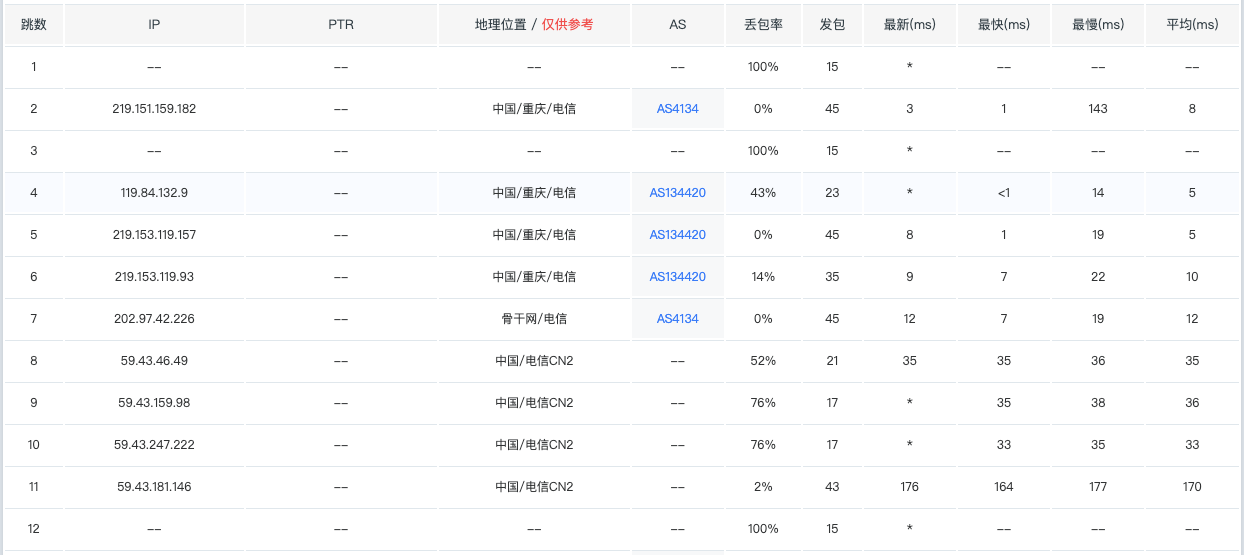Click the 最新(ms) column header
1244x555 pixels.
click(909, 25)
